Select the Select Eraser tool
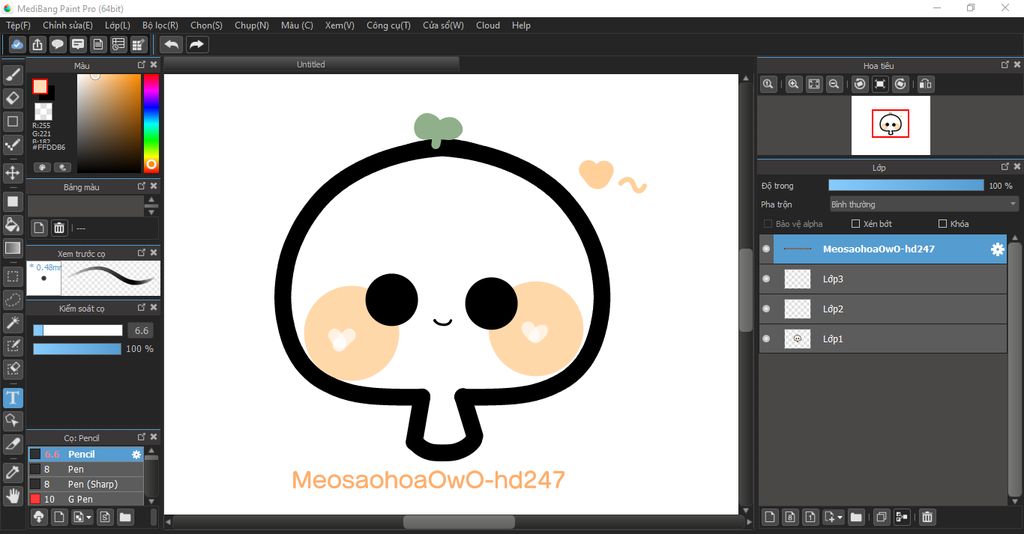The width and height of the screenshot is (1024, 534). tap(12, 368)
